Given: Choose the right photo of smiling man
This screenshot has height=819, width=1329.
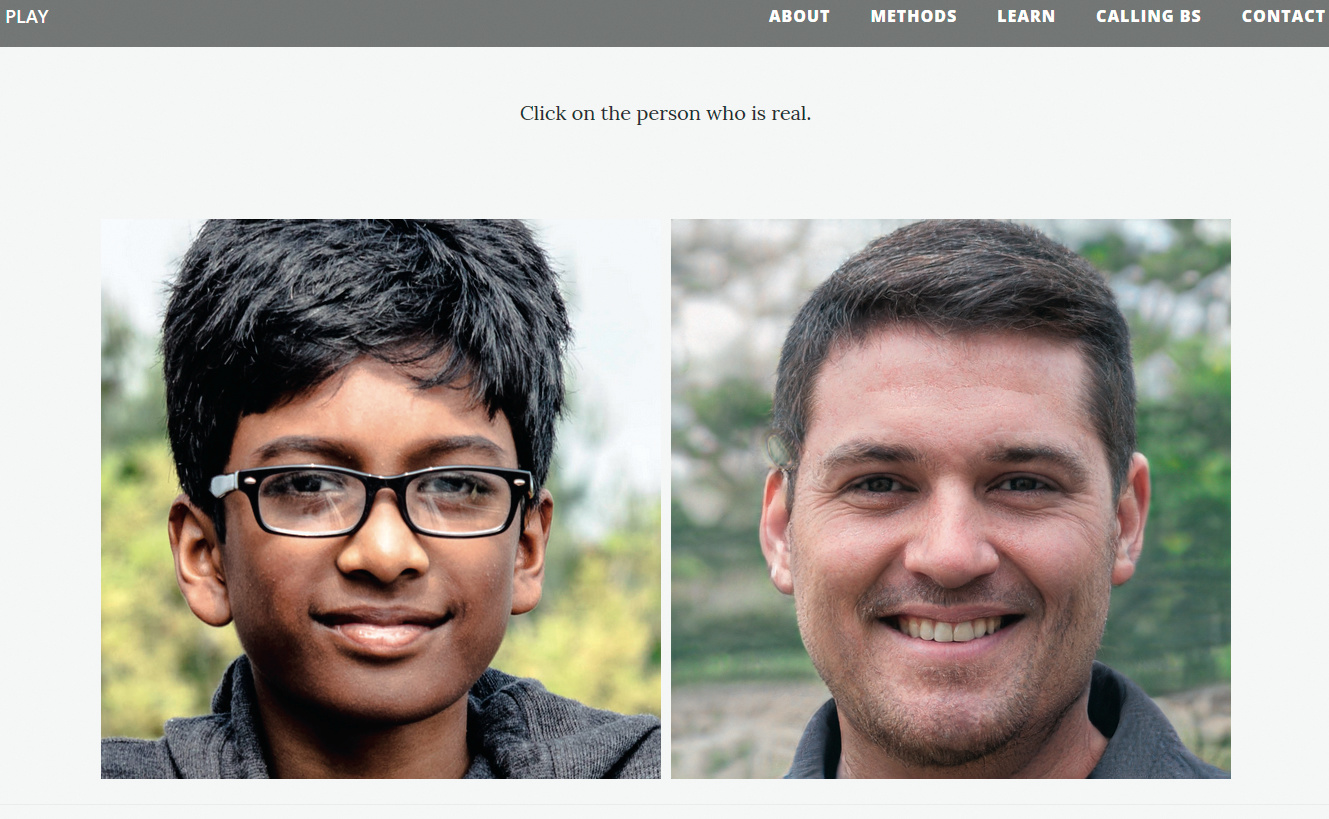Looking at the screenshot, I should point(951,499).
